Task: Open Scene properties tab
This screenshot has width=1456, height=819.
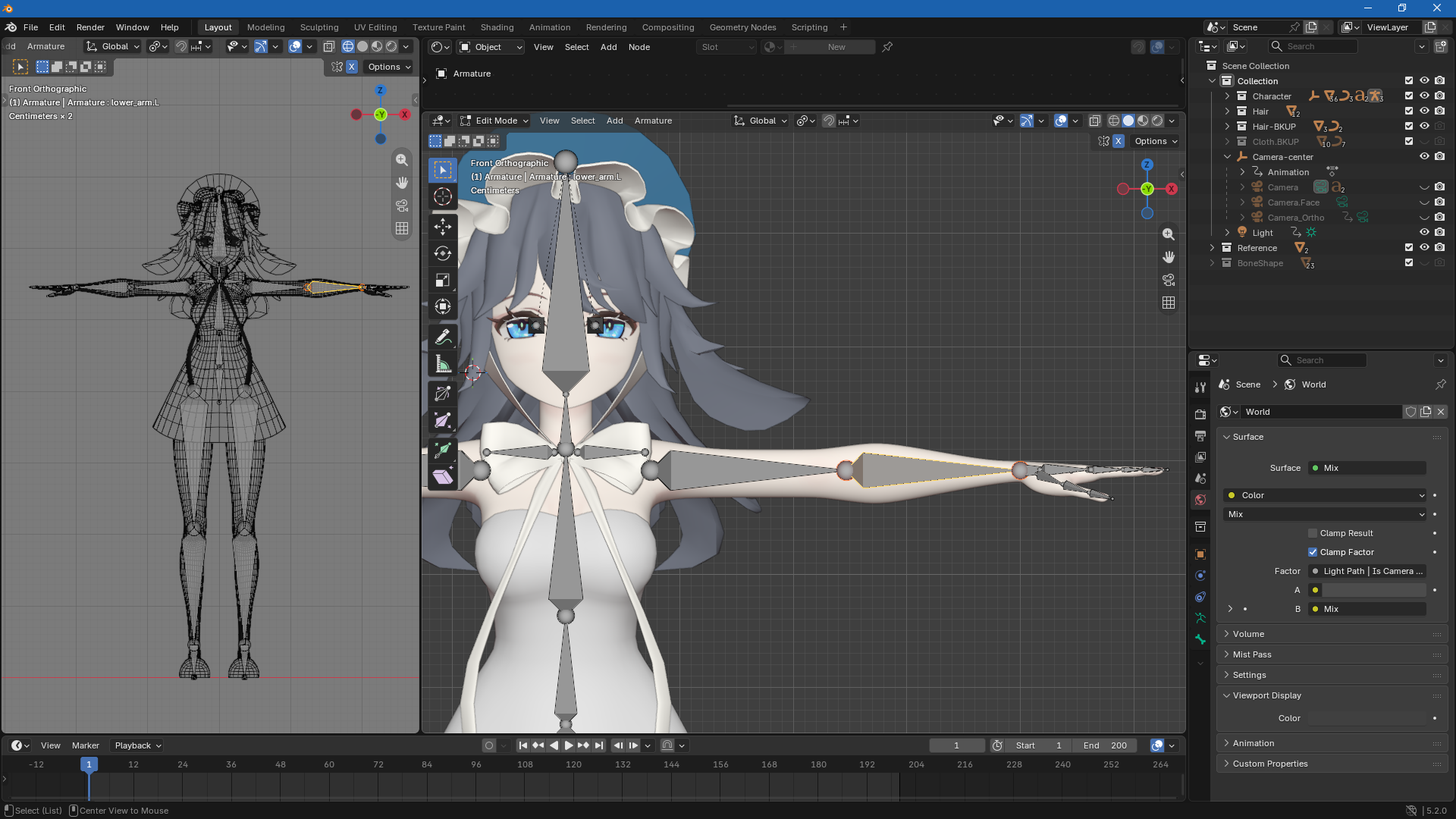Action: click(1200, 479)
